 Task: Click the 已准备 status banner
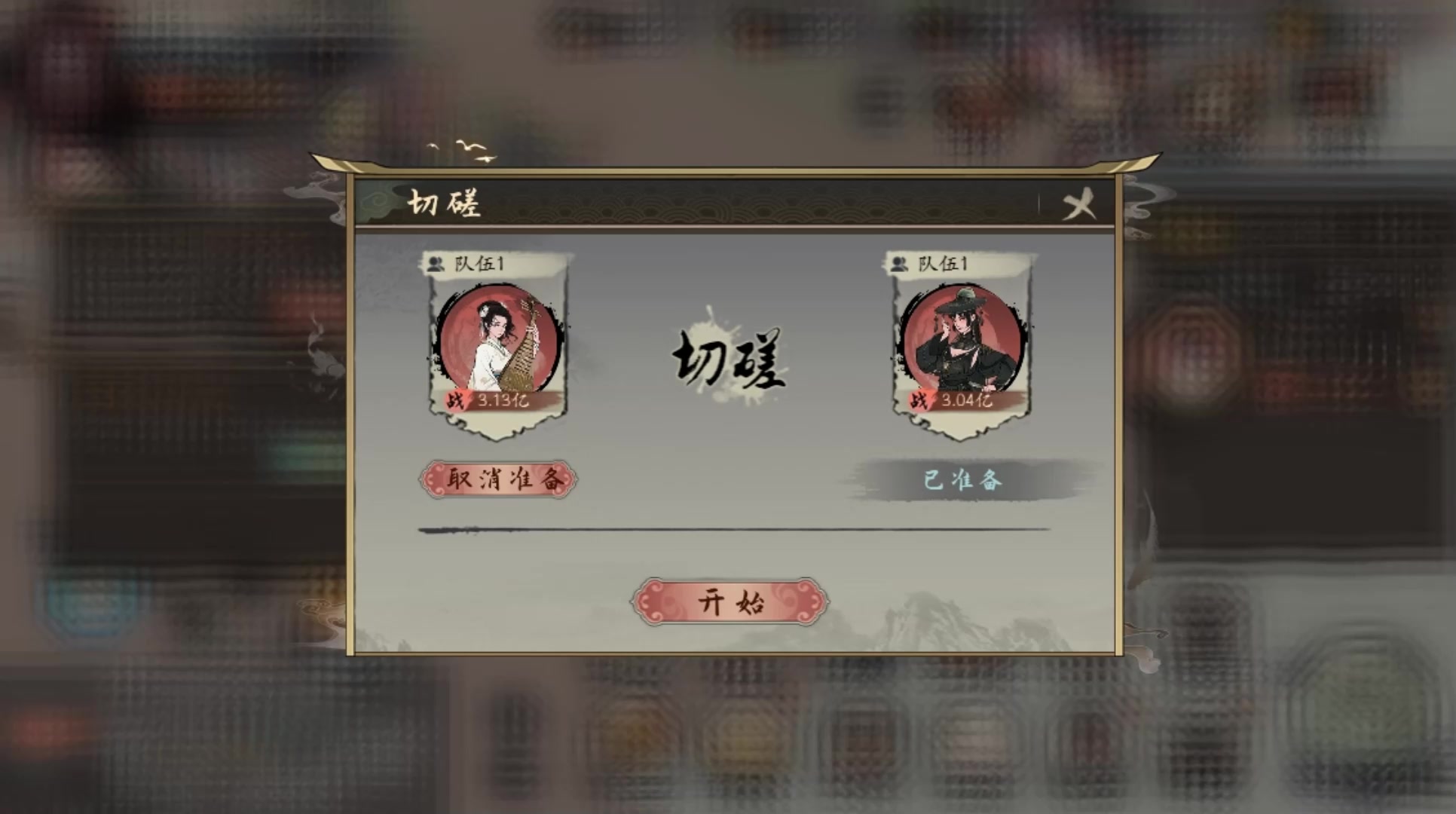click(962, 480)
